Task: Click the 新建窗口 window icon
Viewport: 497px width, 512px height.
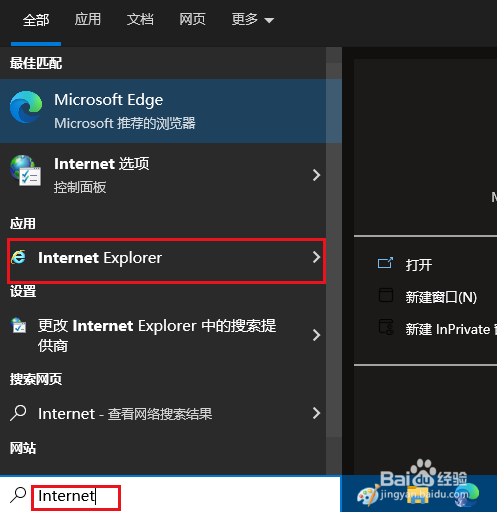Action: [x=386, y=295]
